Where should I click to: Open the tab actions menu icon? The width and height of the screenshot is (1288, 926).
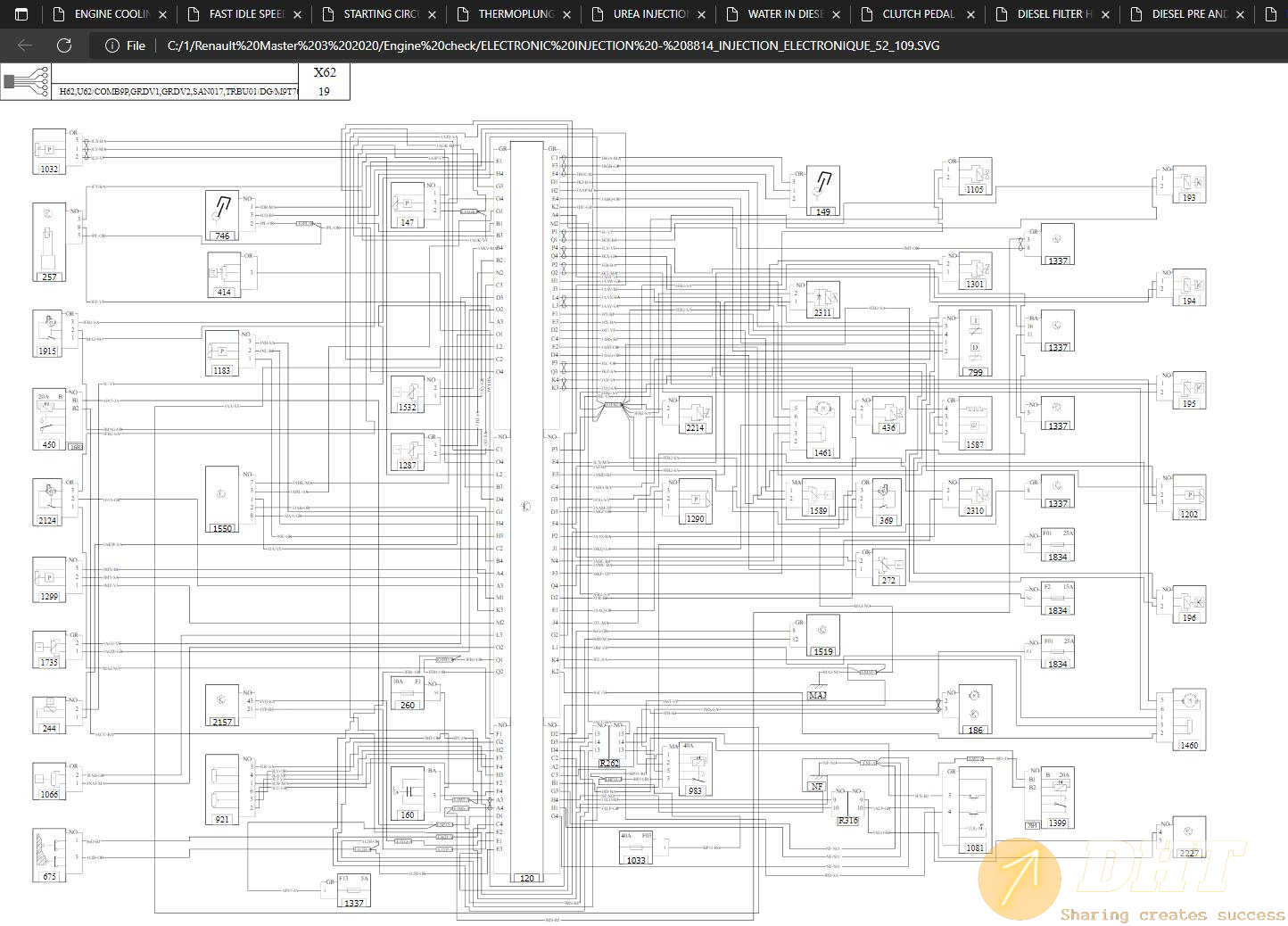click(x=22, y=14)
